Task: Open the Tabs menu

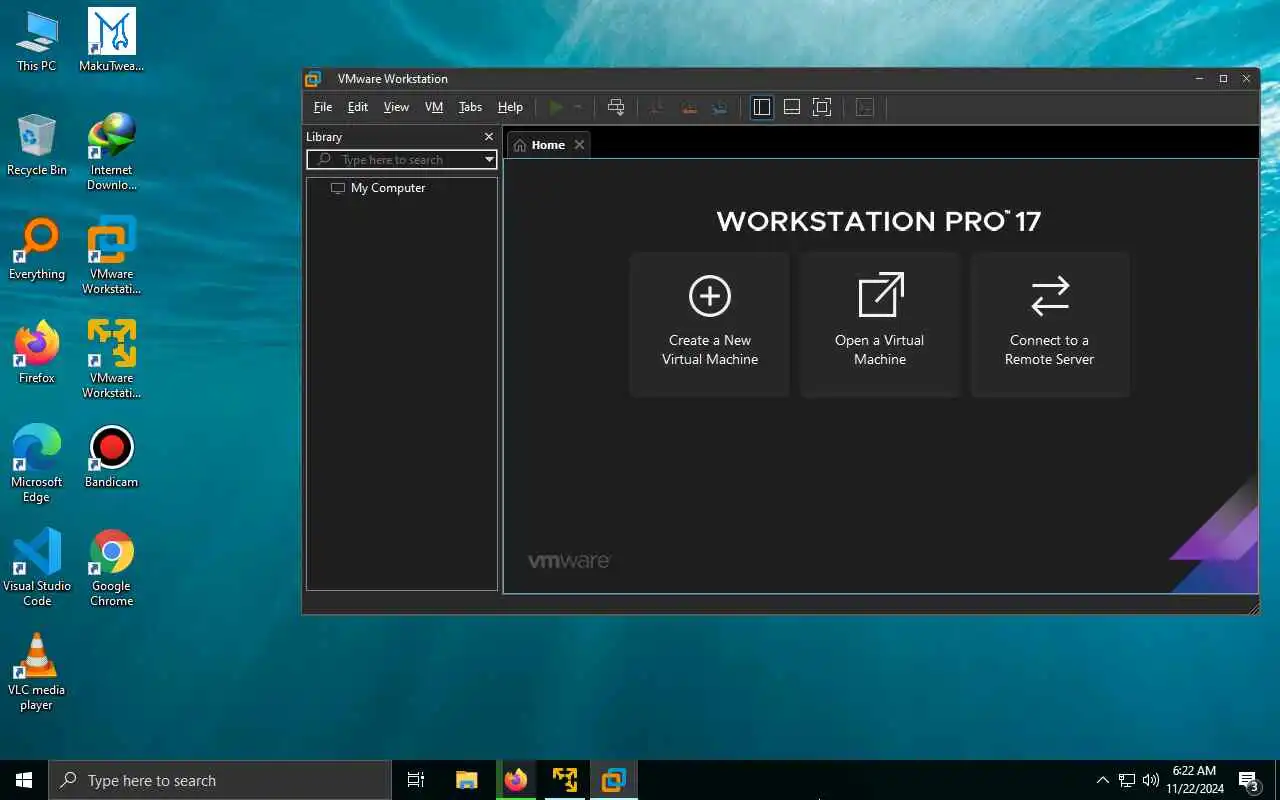Action: (470, 107)
